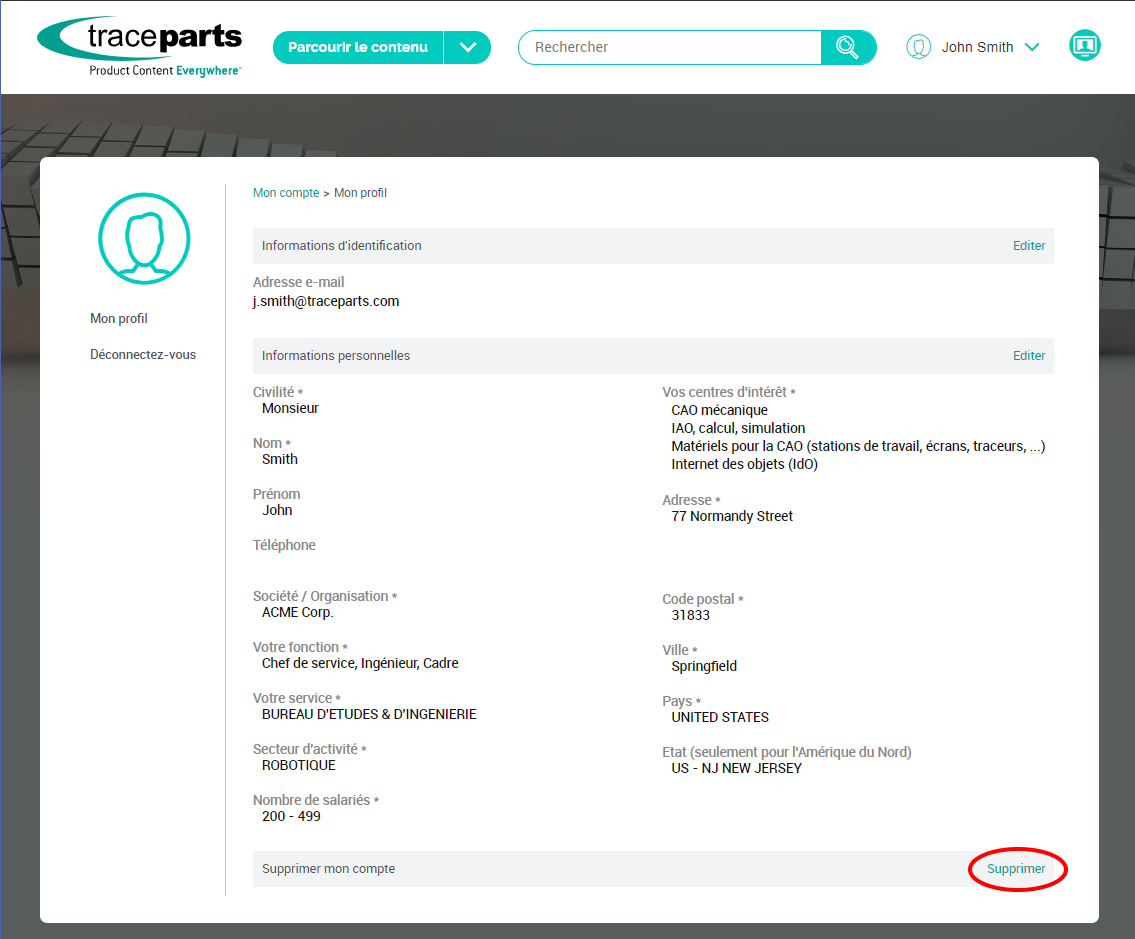Open the John Smith account menu
Screen dimensions: 1135x939
point(977,47)
